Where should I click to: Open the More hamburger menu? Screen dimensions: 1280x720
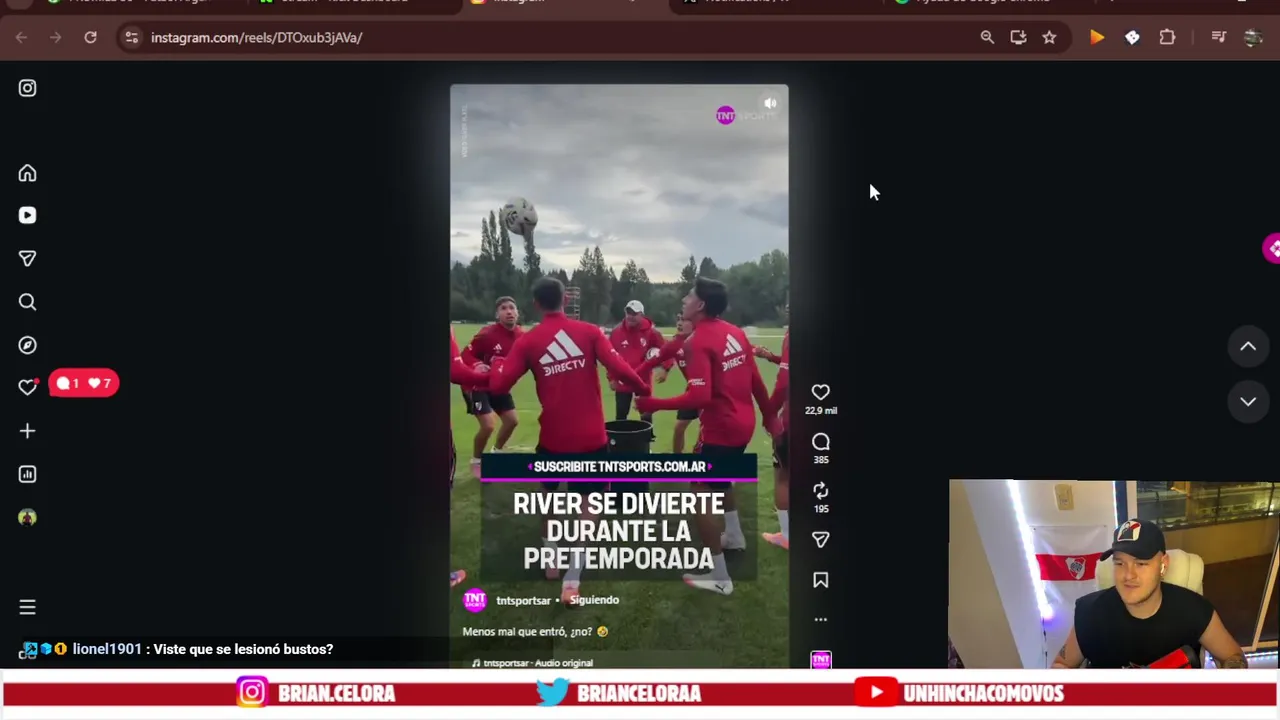point(27,607)
